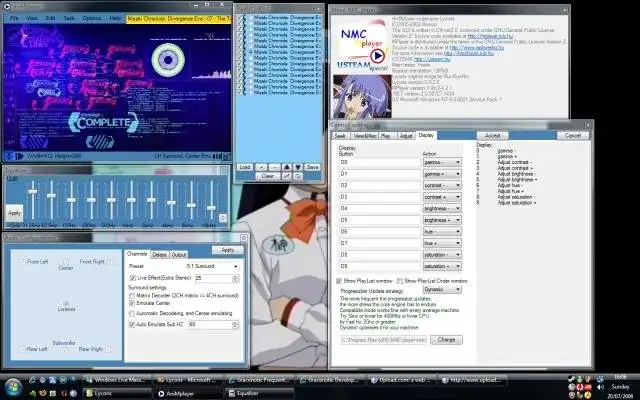Toggle the Center speaker checkbox

point(66,262)
